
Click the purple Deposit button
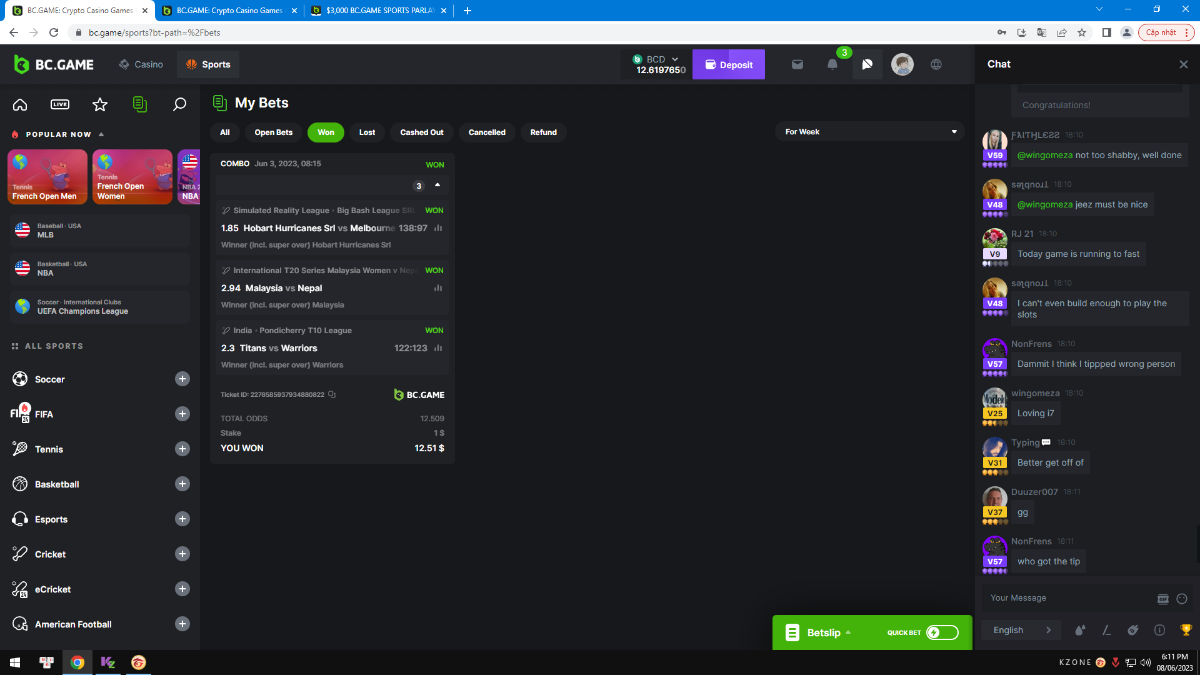click(728, 64)
